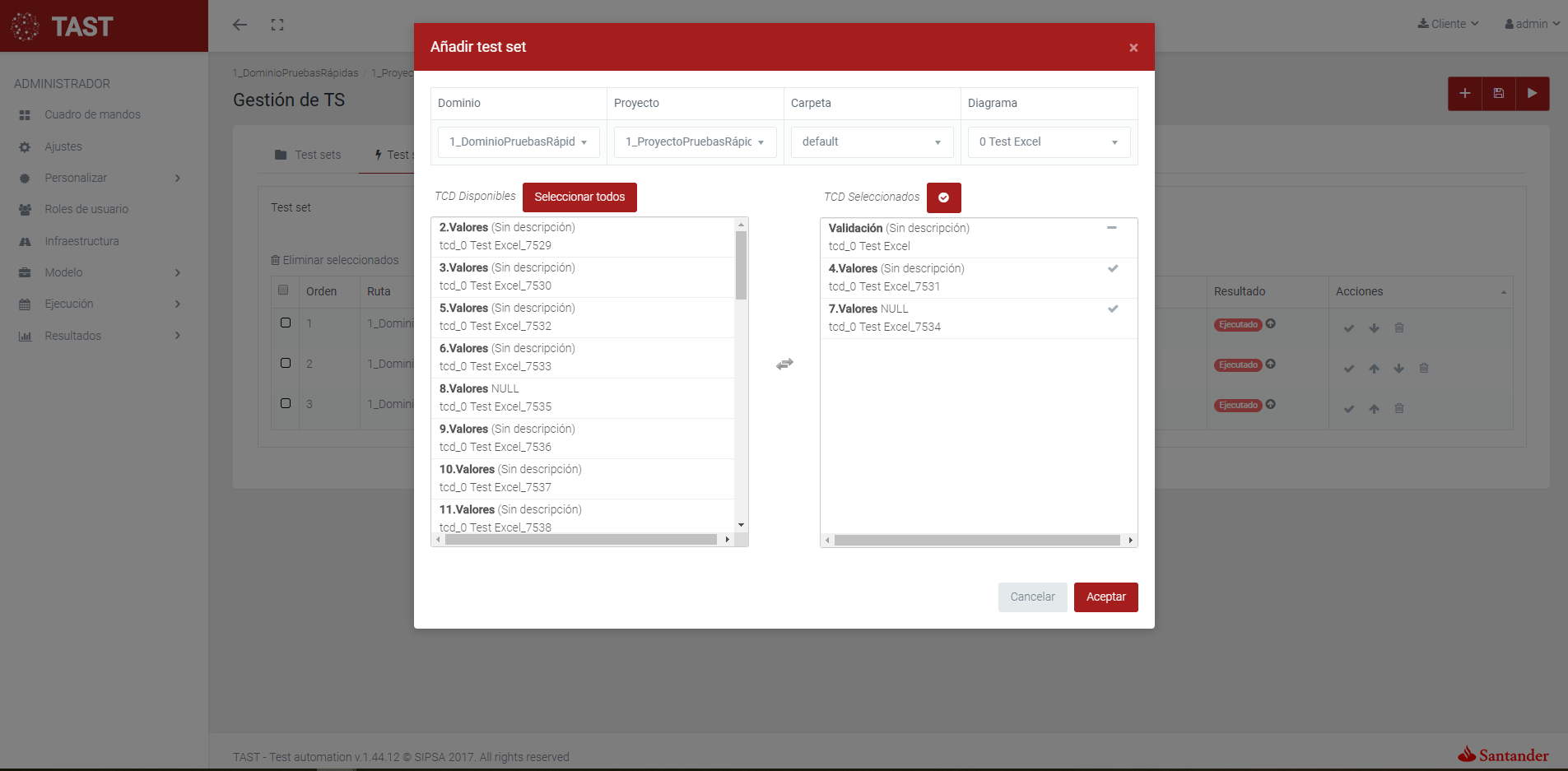Check the checkbox for row 2

click(x=286, y=363)
